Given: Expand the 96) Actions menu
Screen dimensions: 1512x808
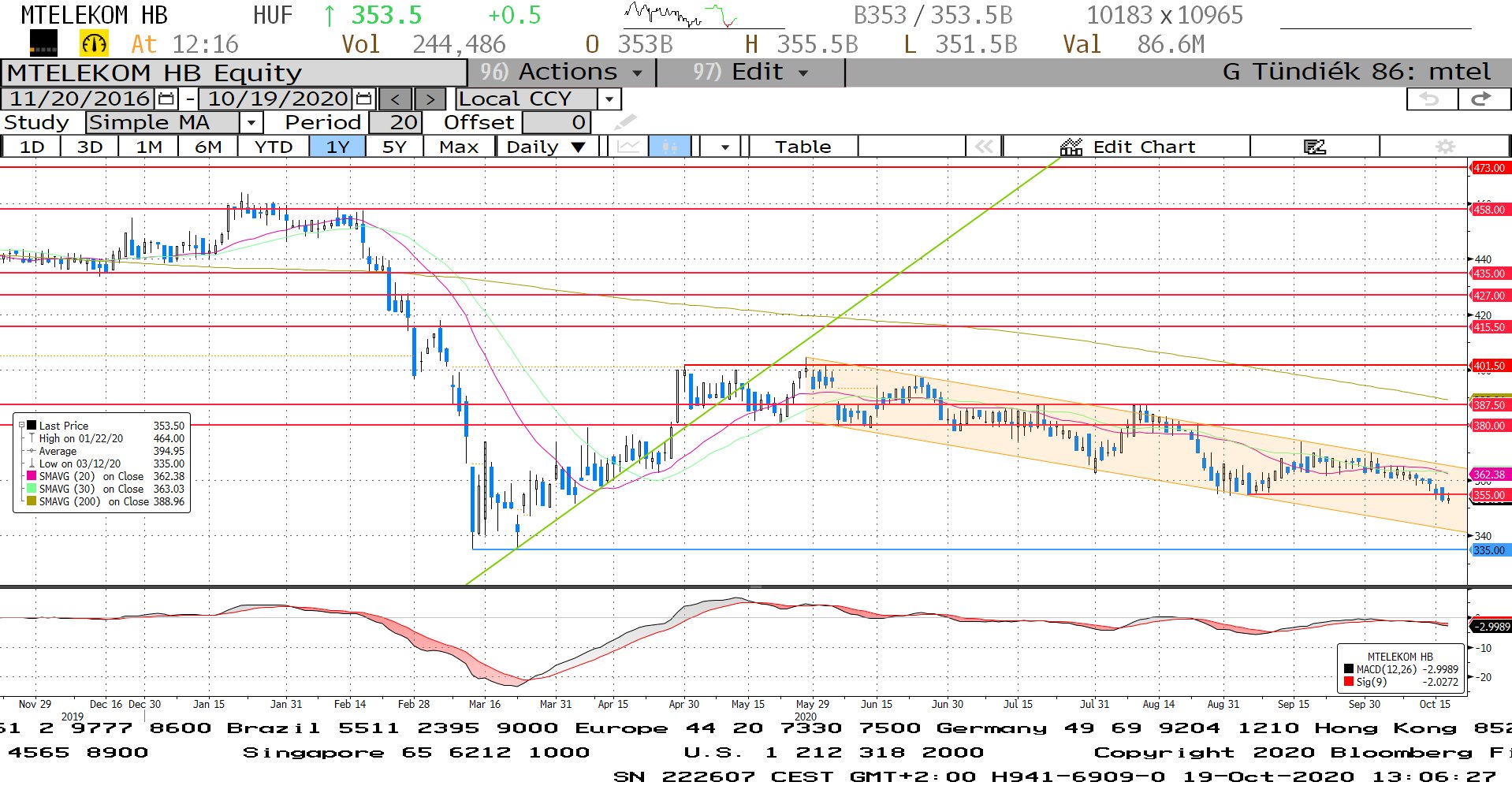Looking at the screenshot, I should point(562,72).
